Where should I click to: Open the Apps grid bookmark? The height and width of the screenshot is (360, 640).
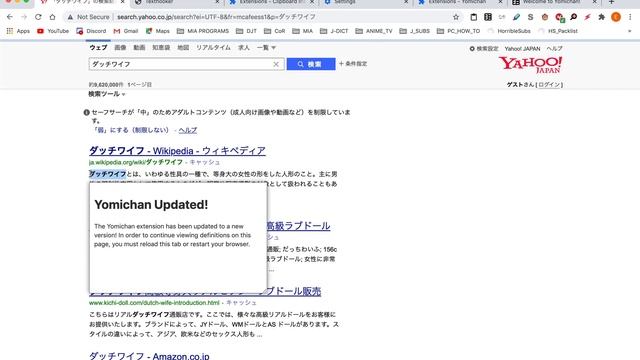click(x=18, y=31)
